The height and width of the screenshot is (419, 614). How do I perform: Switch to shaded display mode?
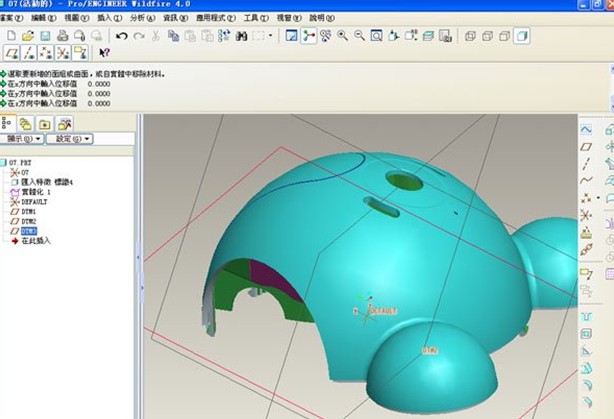click(x=522, y=36)
